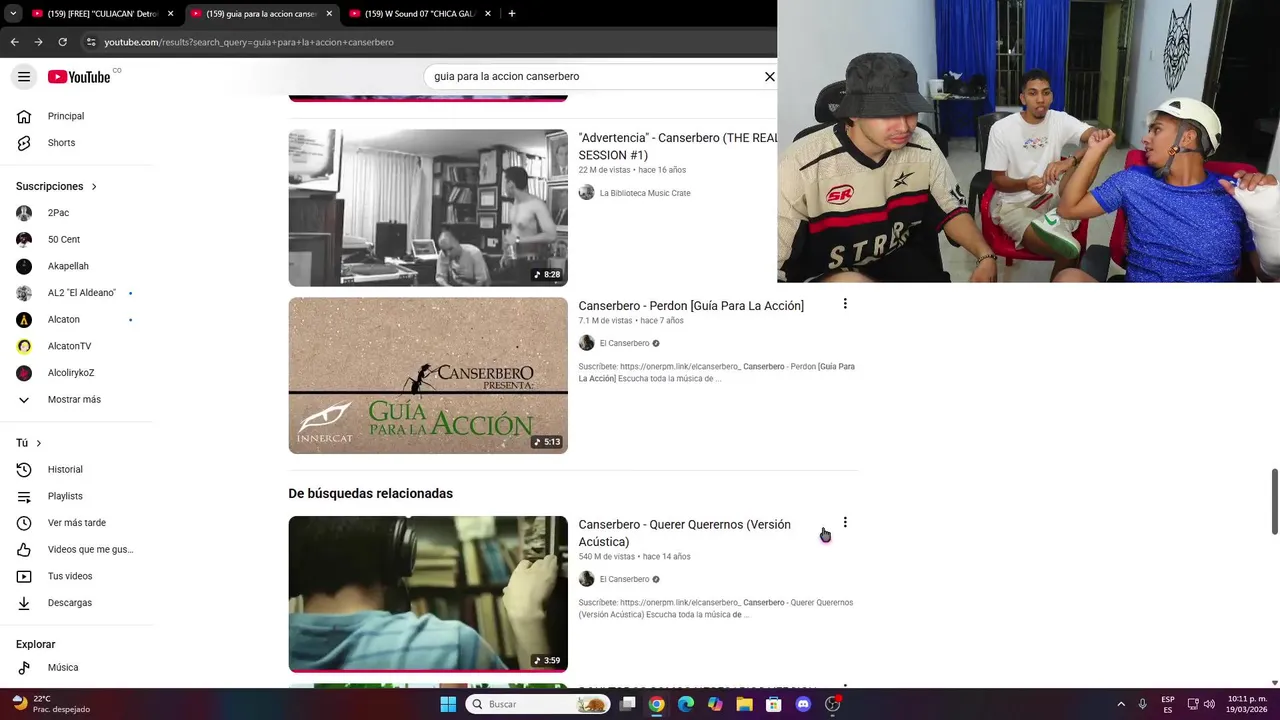
Task: Open Discord from taskbar
Action: click(803, 704)
